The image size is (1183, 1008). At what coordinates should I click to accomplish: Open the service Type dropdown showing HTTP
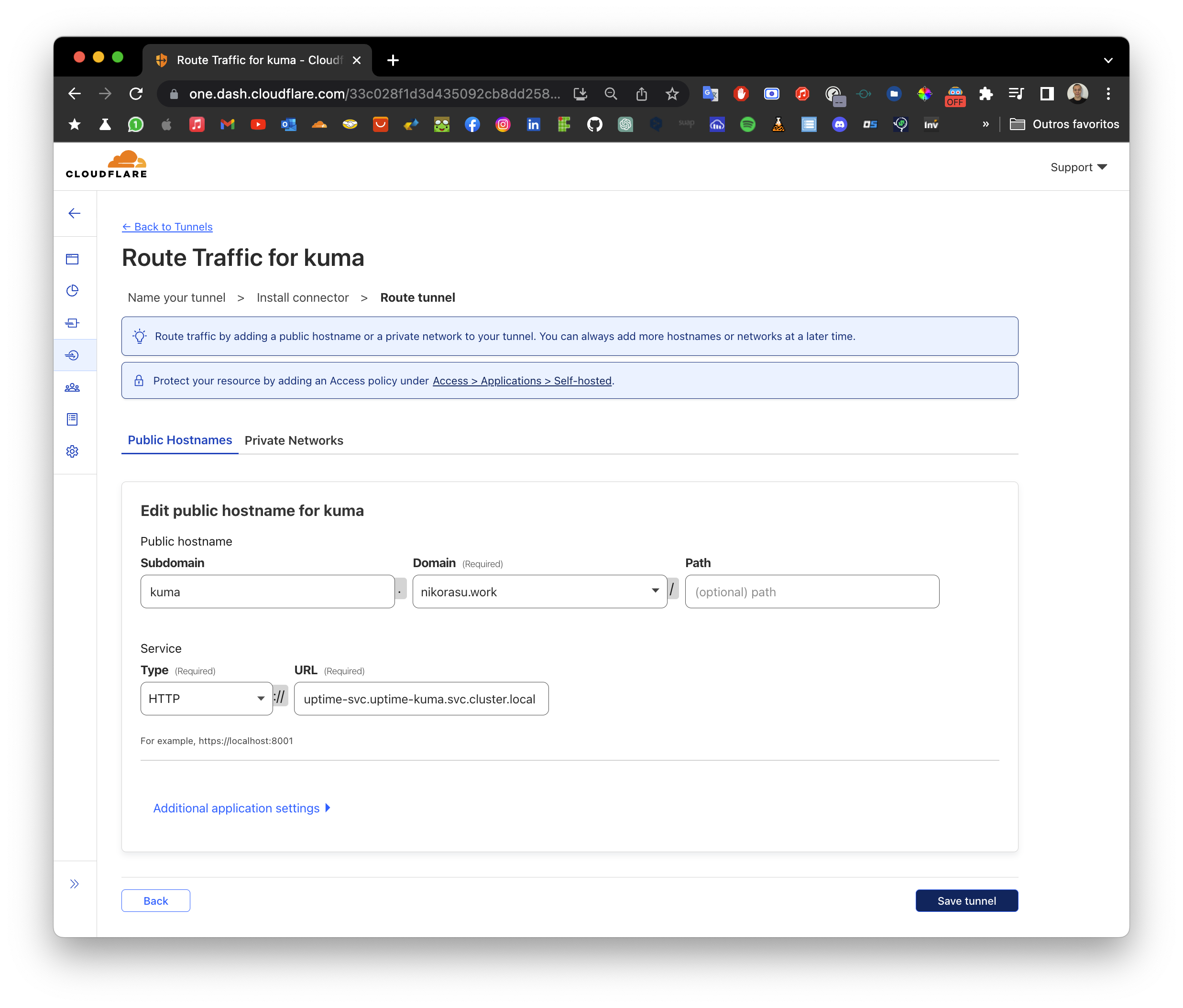[x=206, y=699]
